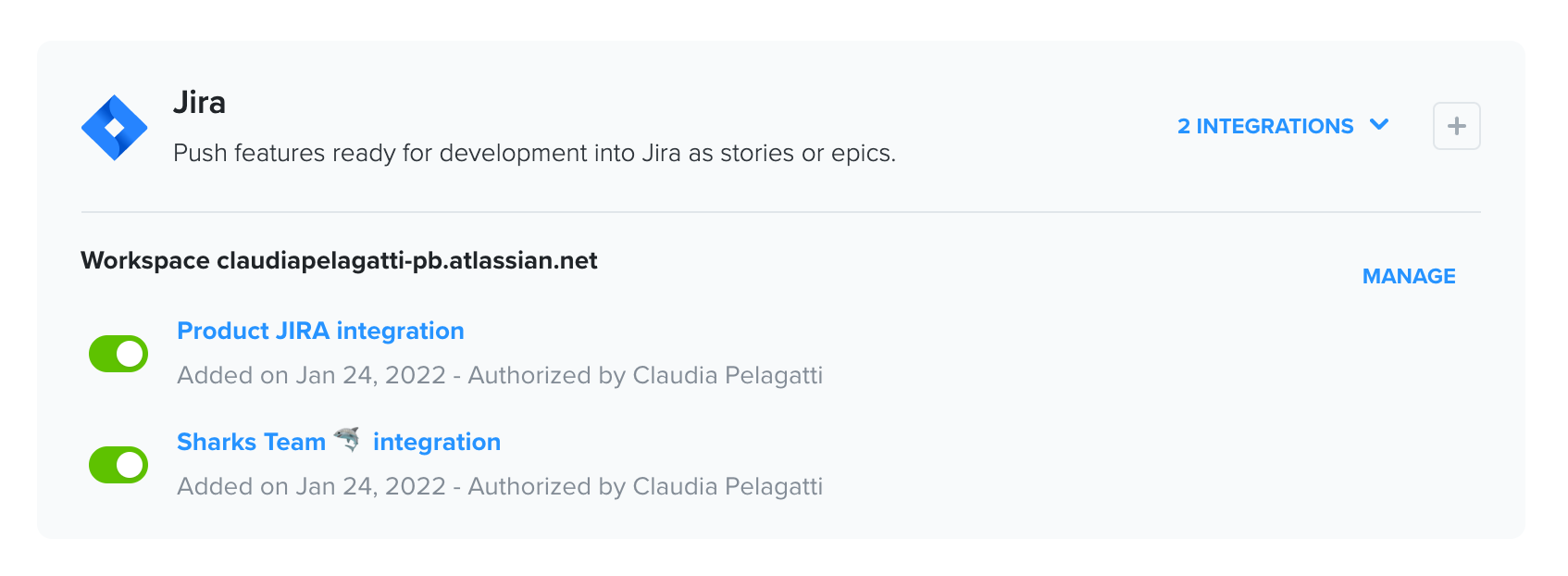Click the shark emoji in Sharks Team
1568x576 pixels.
[347, 439]
